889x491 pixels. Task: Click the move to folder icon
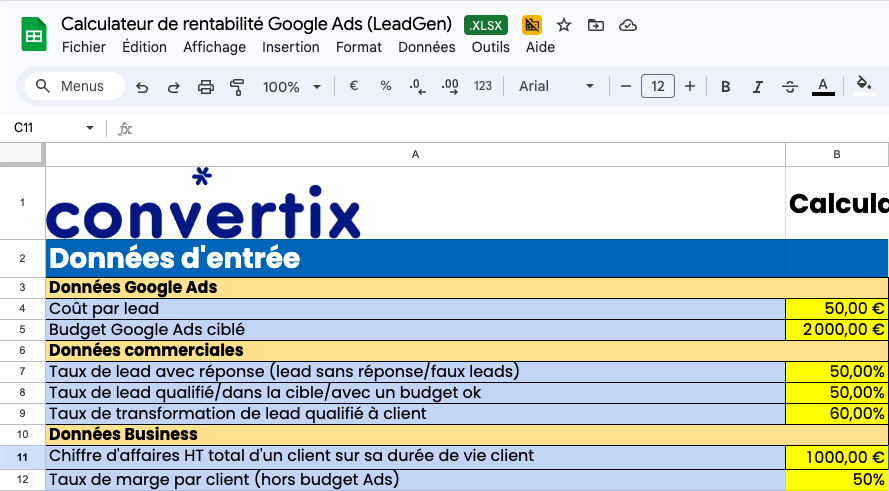[596, 25]
